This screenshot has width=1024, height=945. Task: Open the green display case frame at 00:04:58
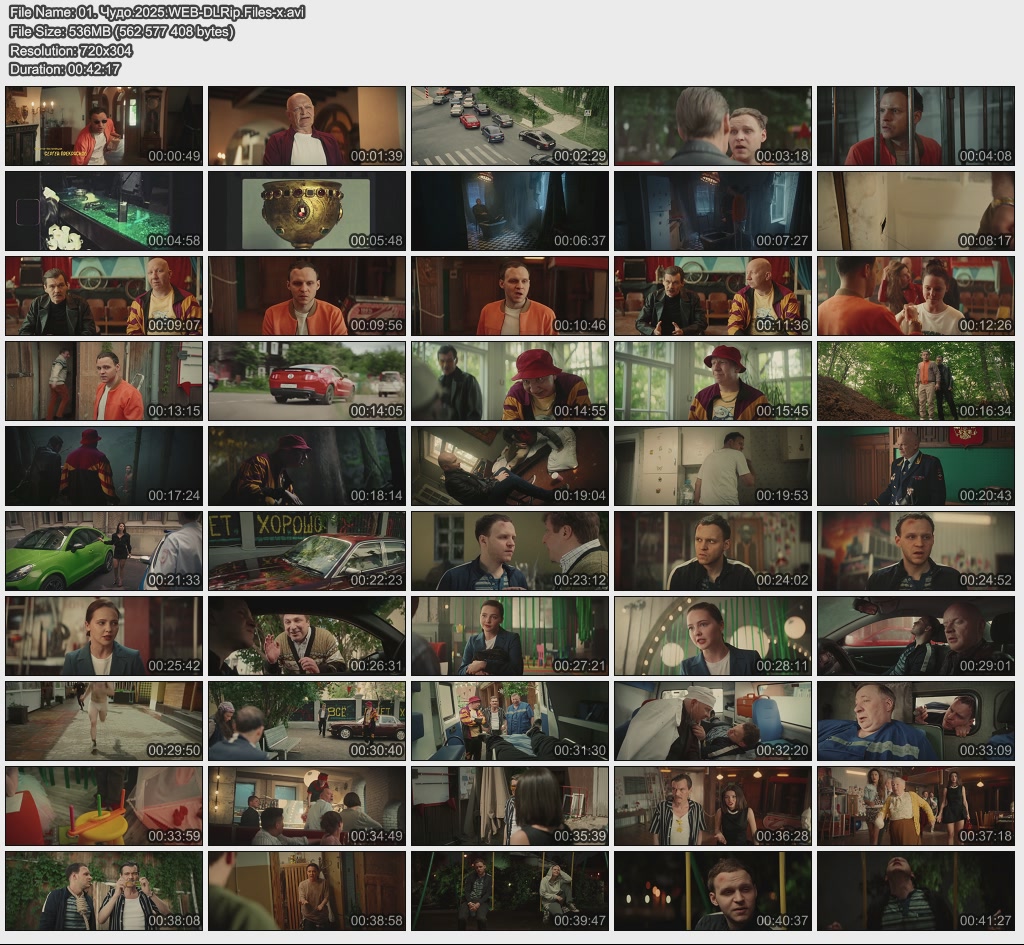(104, 211)
